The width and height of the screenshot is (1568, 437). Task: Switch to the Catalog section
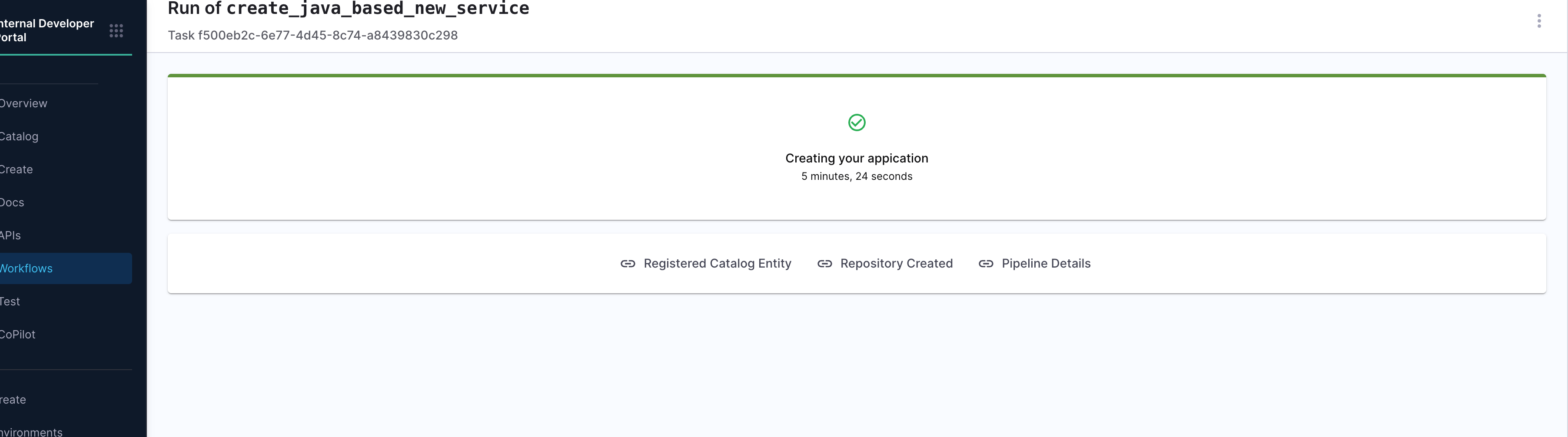19,136
